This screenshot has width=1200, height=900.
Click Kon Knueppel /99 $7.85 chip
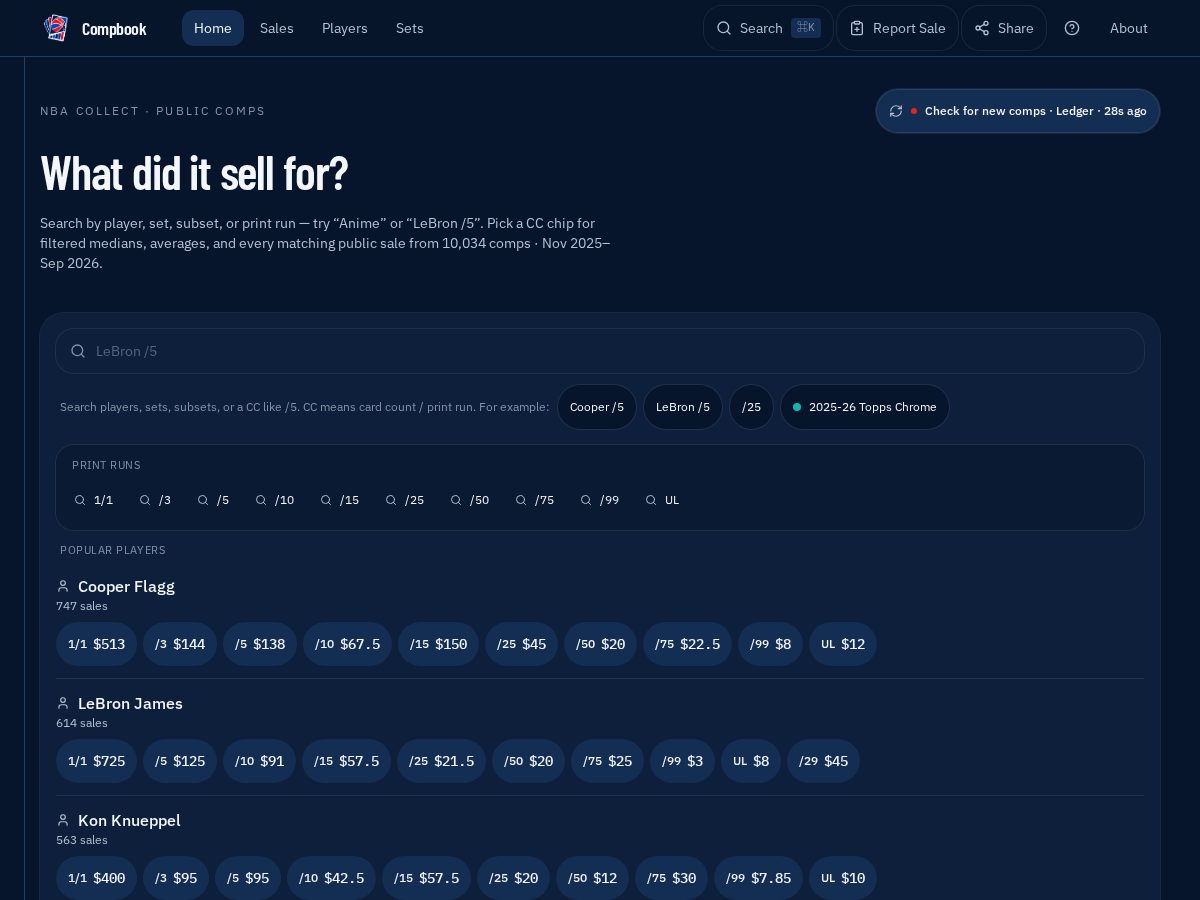pyautogui.click(x=758, y=878)
